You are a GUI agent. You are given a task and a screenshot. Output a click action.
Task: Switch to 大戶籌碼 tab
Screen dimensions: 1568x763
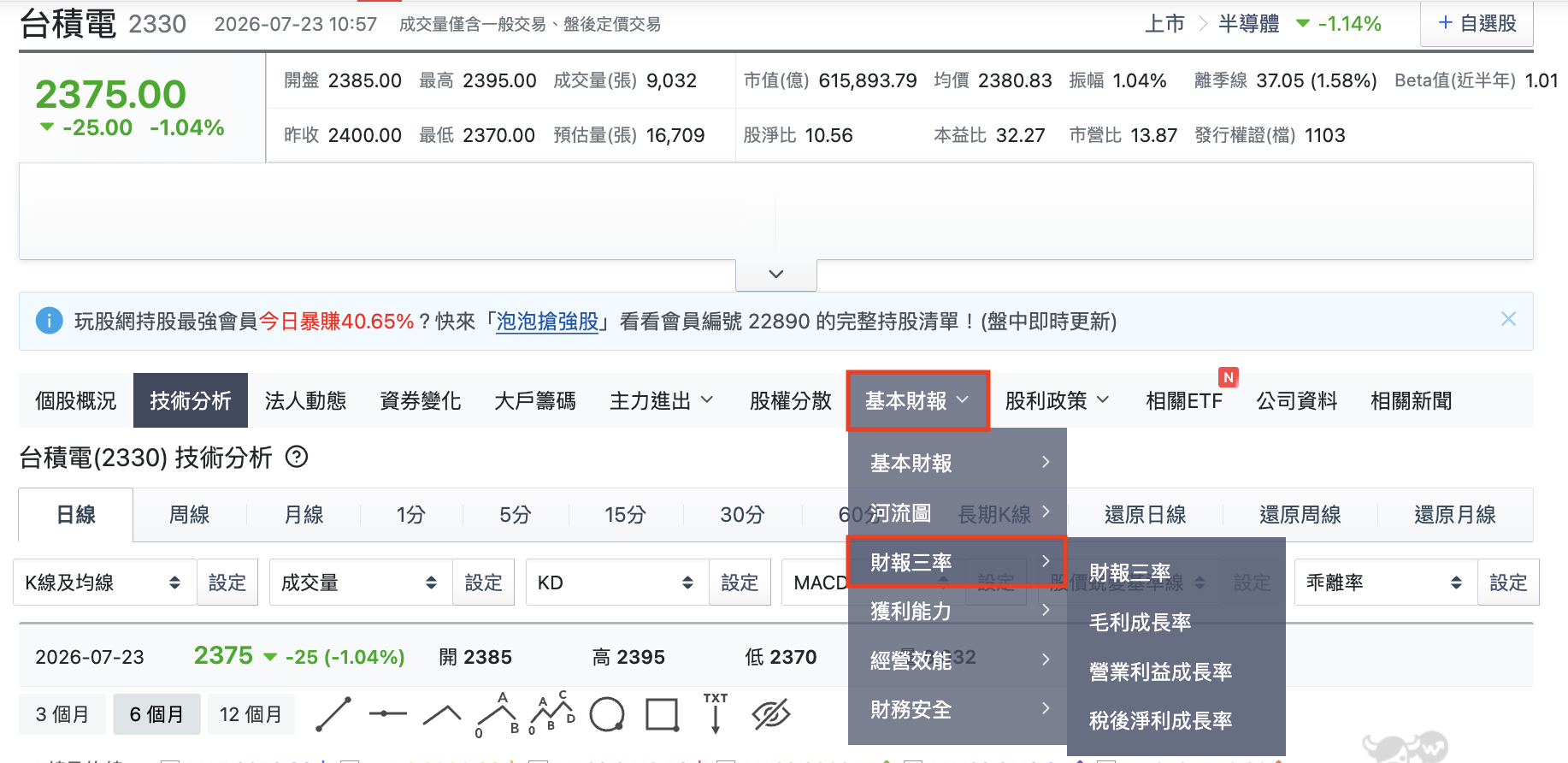[x=535, y=400]
